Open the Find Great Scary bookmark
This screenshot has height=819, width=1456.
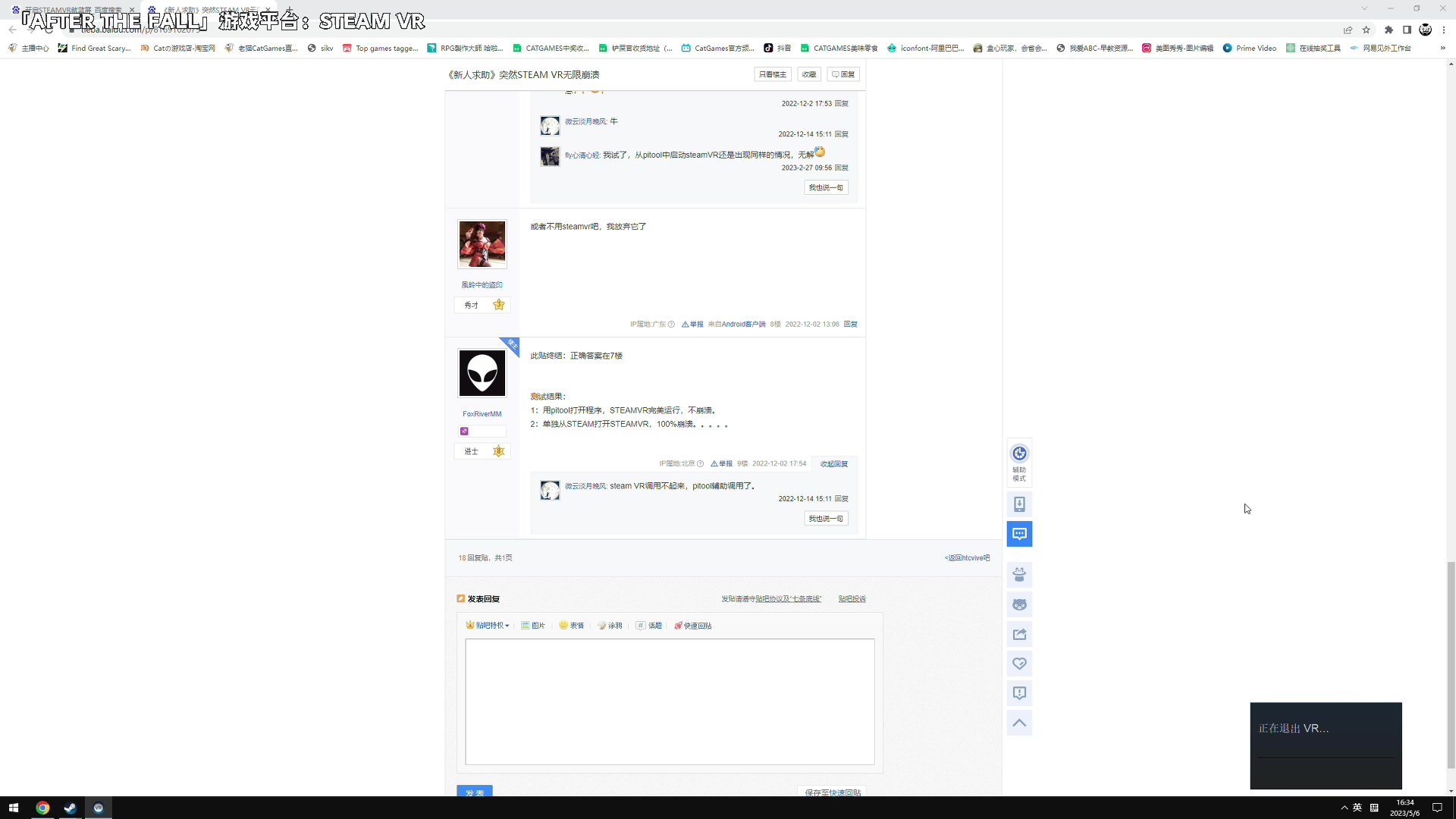(x=95, y=48)
